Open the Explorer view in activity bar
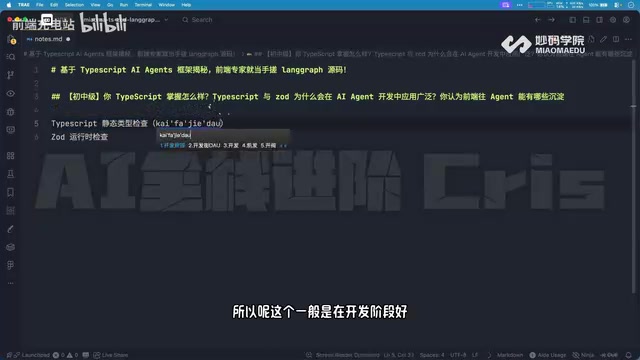This screenshot has width=640, height=360. (11, 40)
